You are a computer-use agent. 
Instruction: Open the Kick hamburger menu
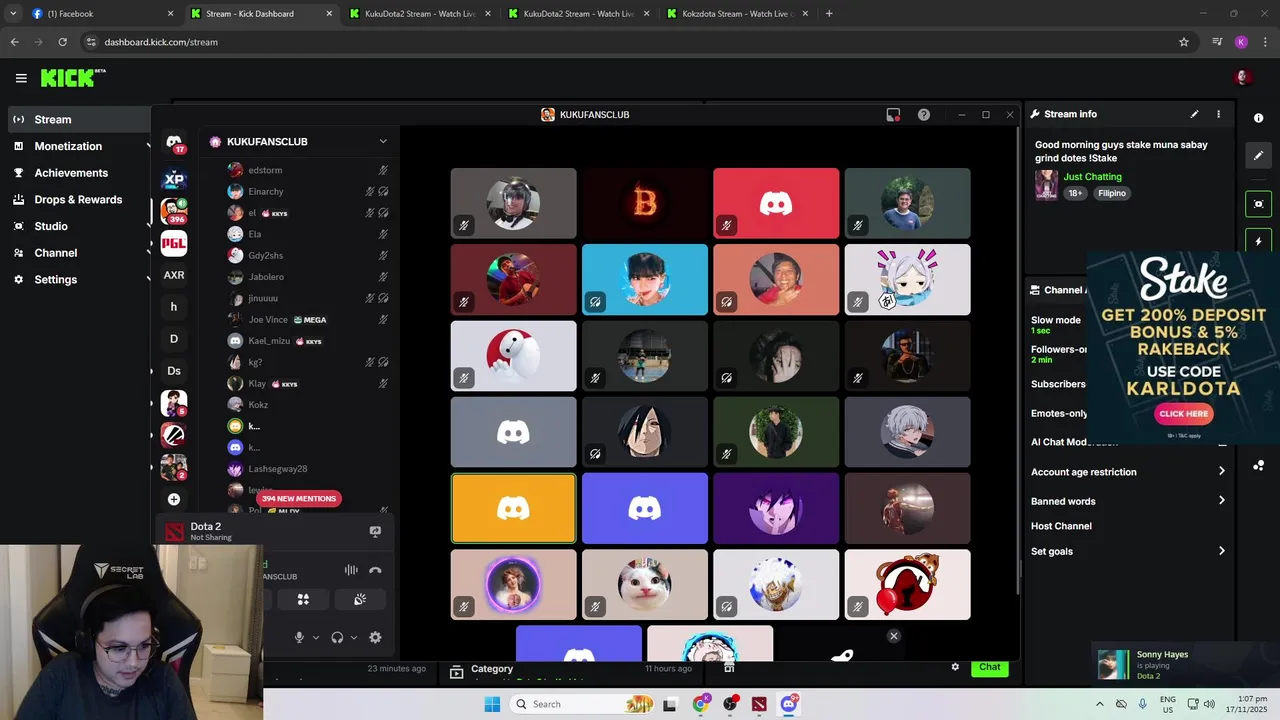click(21, 78)
